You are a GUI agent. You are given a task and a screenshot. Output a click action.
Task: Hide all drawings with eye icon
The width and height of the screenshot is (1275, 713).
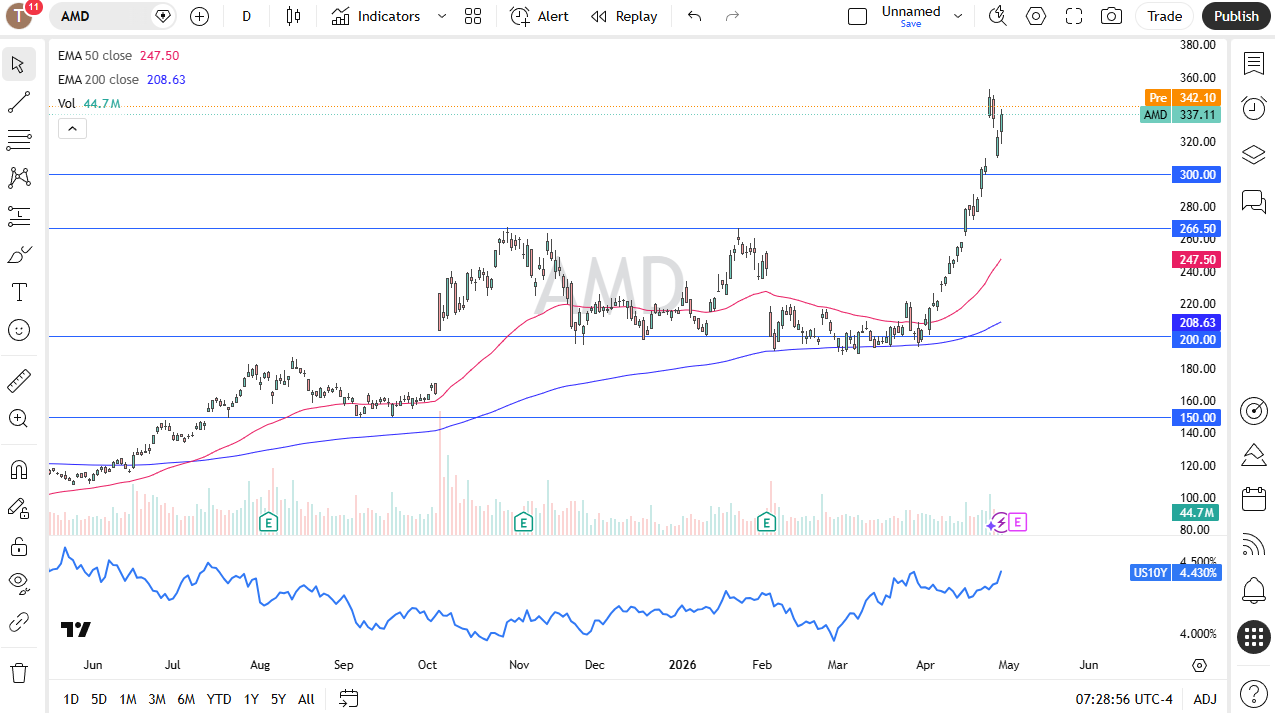[x=18, y=584]
